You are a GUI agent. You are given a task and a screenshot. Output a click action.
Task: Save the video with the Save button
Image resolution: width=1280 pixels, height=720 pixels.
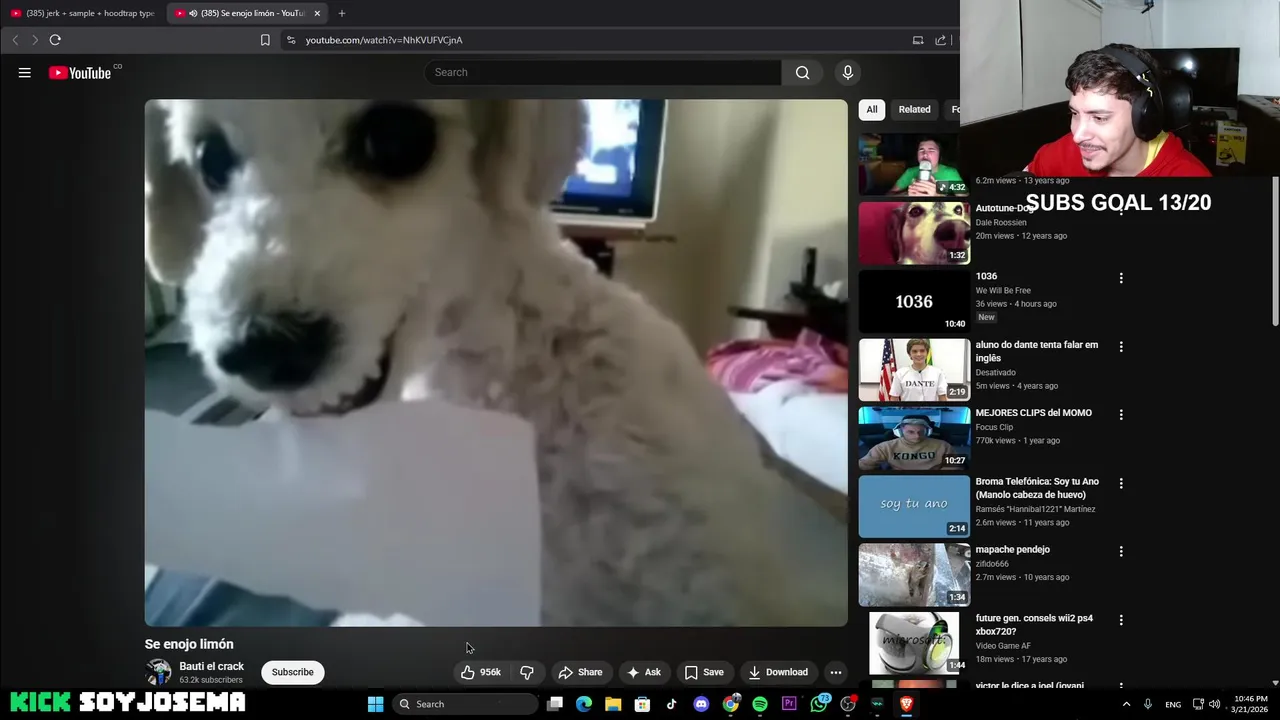click(x=703, y=672)
